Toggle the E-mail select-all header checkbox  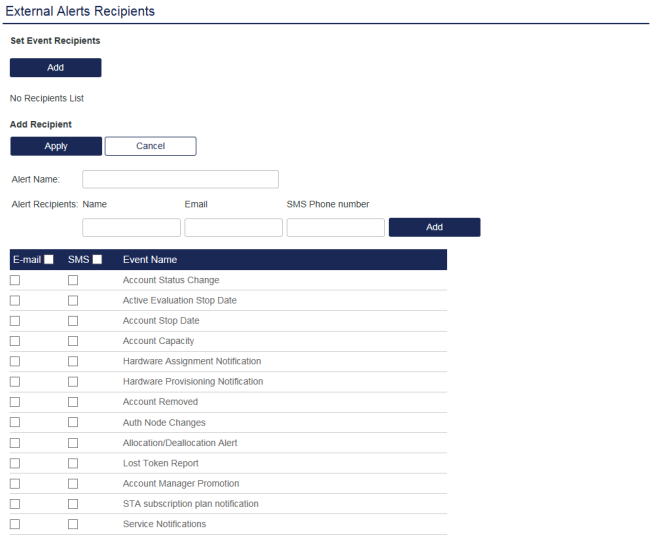pos(49,260)
